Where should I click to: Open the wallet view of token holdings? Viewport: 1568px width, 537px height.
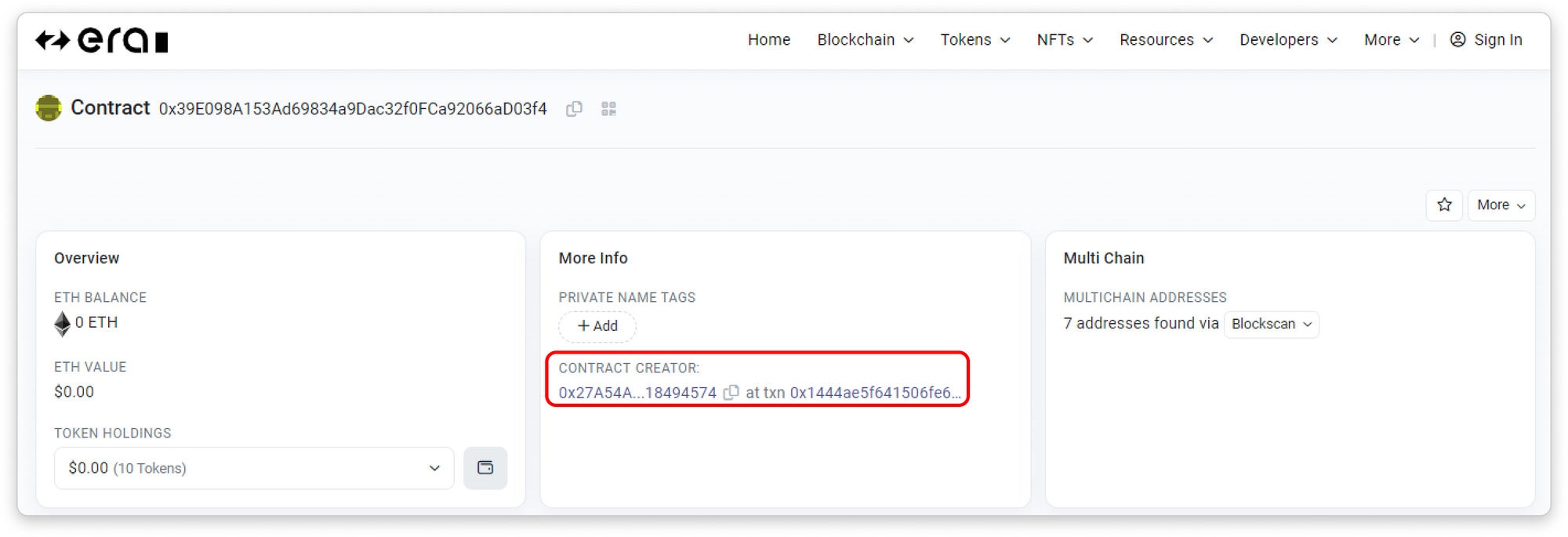[x=485, y=468]
